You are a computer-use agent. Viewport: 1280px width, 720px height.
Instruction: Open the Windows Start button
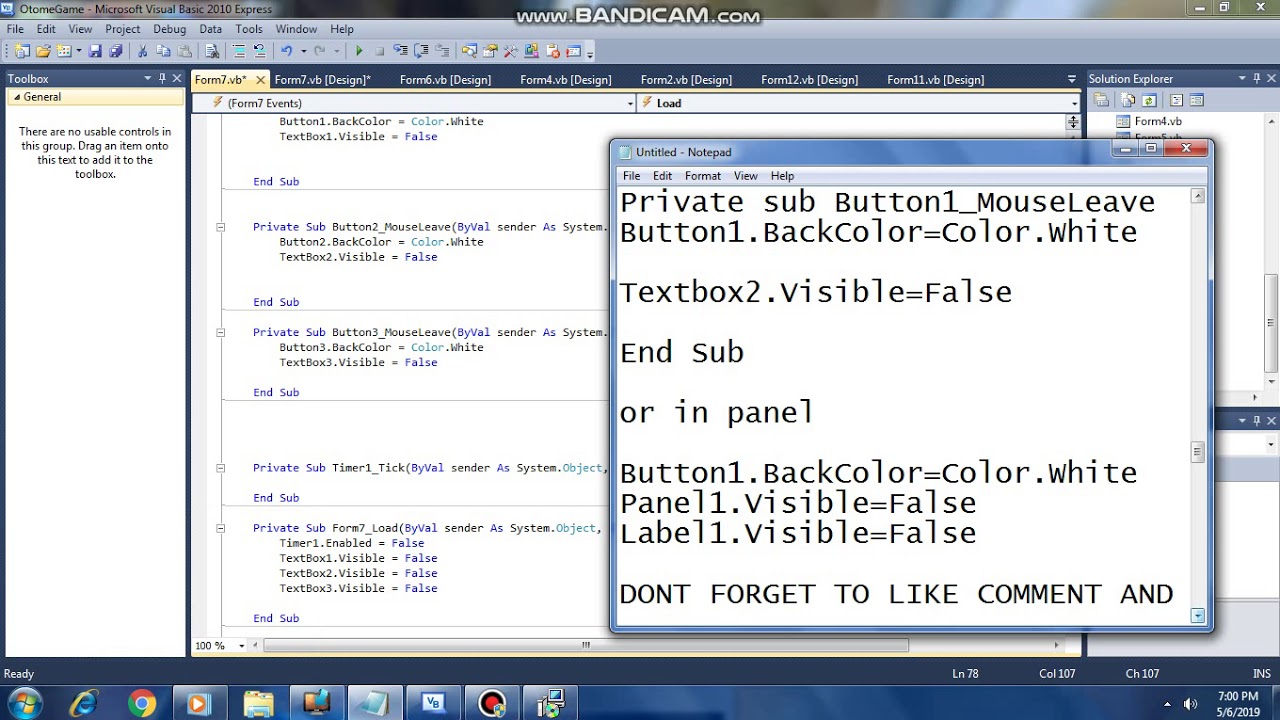pyautogui.click(x=25, y=703)
